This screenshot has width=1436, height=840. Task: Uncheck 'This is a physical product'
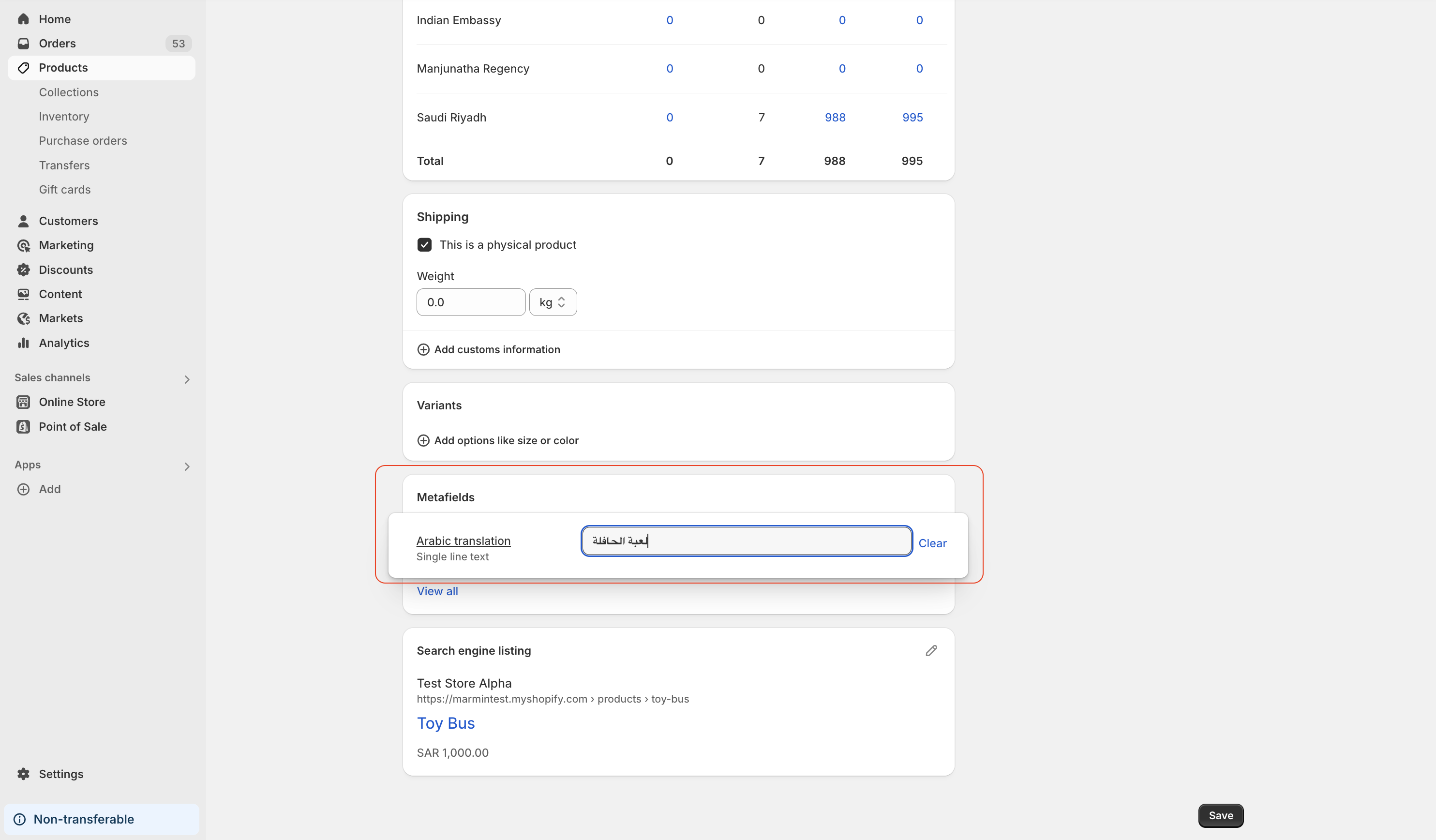tap(424, 245)
